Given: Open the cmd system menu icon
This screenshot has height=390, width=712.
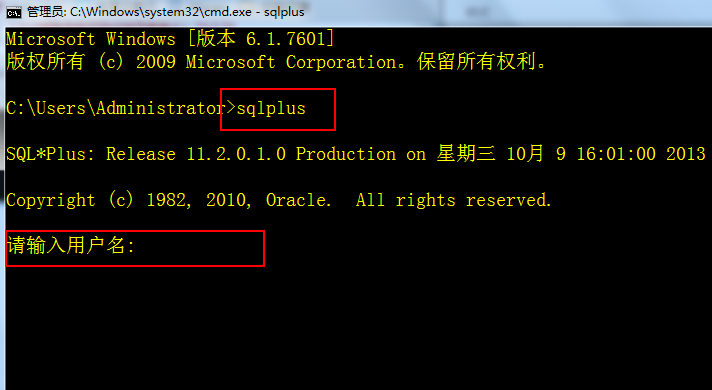Looking at the screenshot, I should point(14,12).
